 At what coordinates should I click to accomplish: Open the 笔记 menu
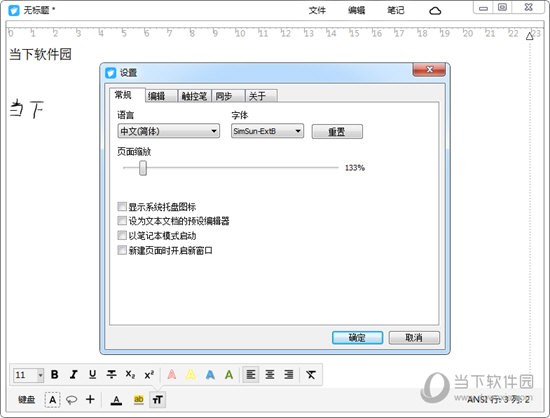pos(396,11)
